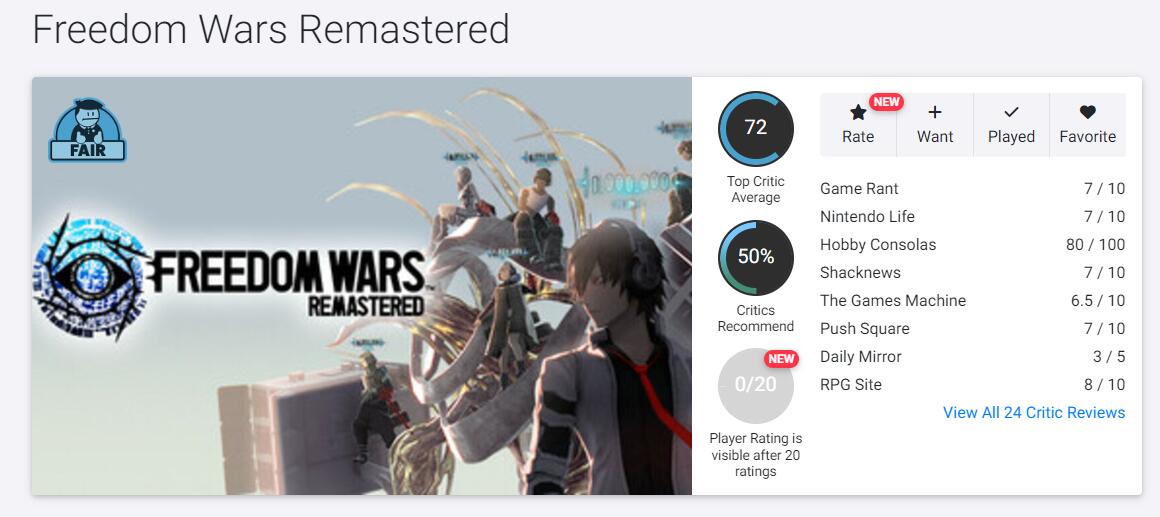The width and height of the screenshot is (1160, 517).
Task: Click the Freedom Wars Remastered page title
Action: click(x=271, y=30)
